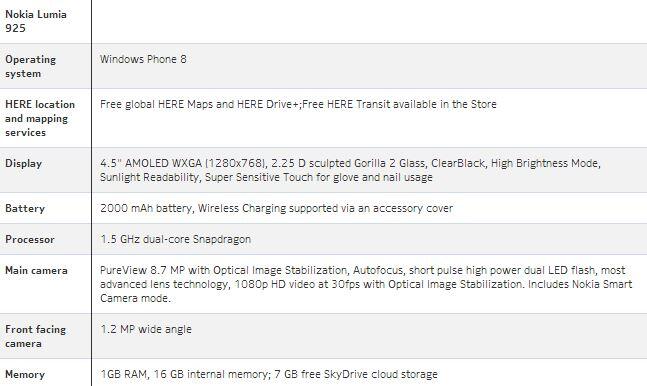647x386 pixels.
Task: Select the Memory row label
Action: click(x=25, y=374)
